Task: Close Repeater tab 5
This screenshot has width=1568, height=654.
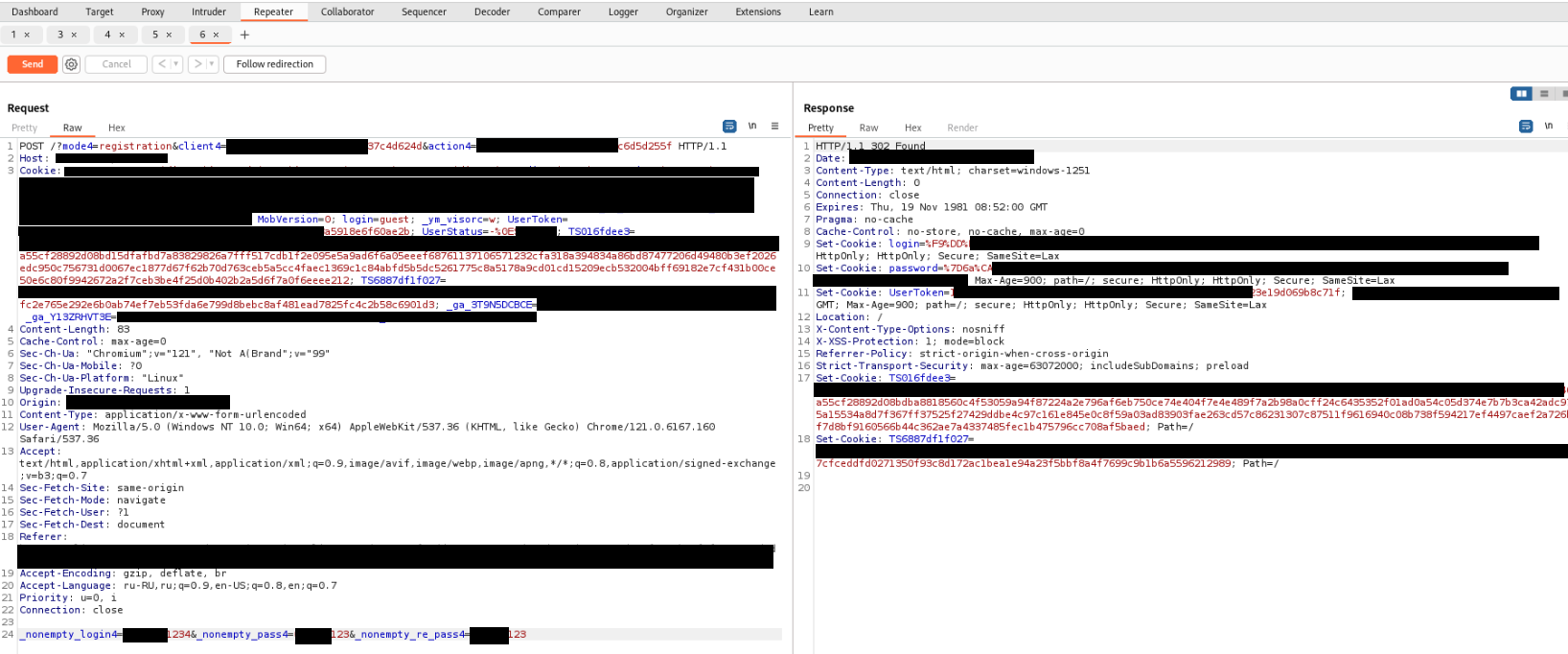Action: 169,35
